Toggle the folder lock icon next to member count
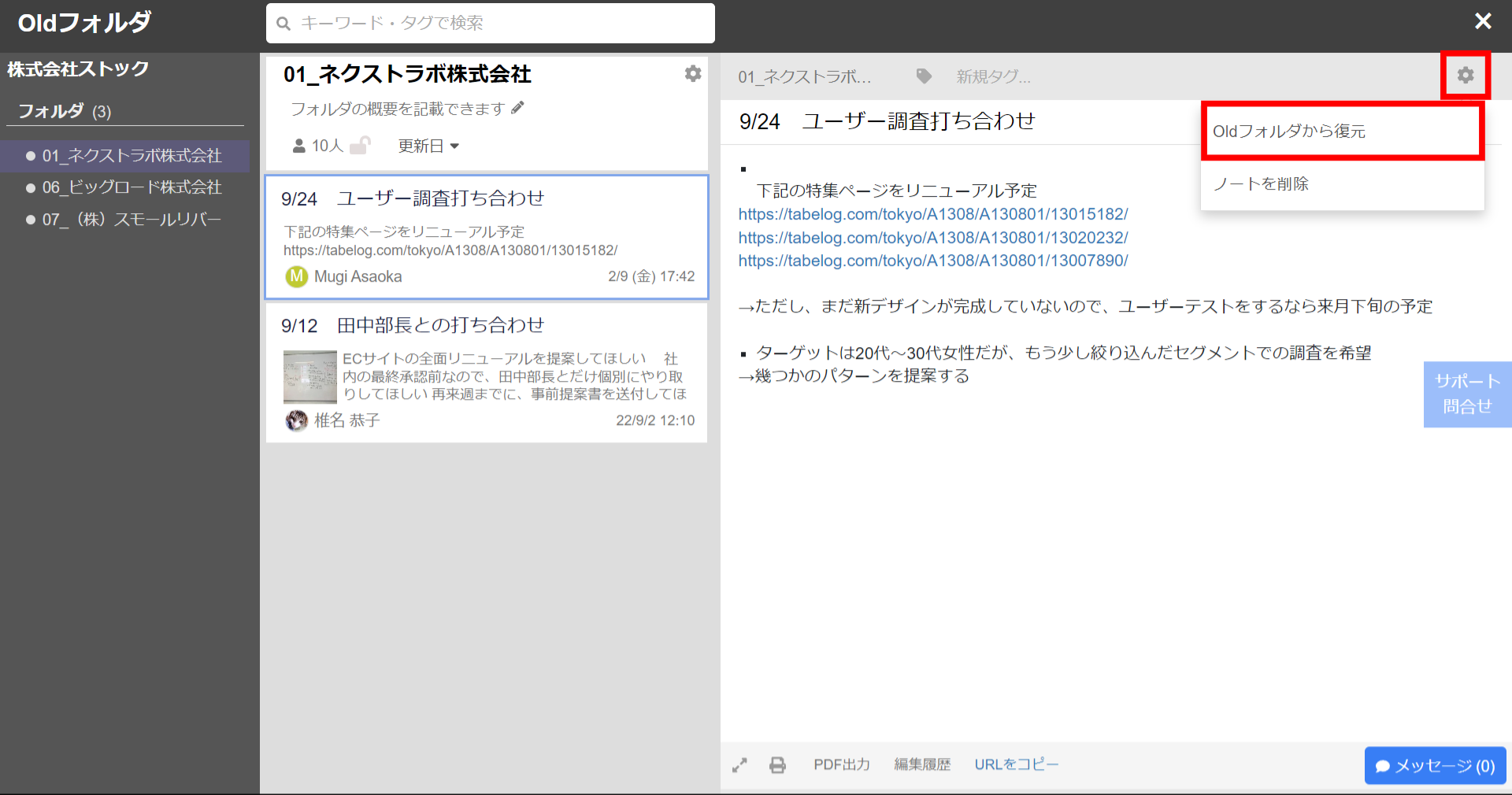Viewport: 1512px width, 795px height. point(361,145)
